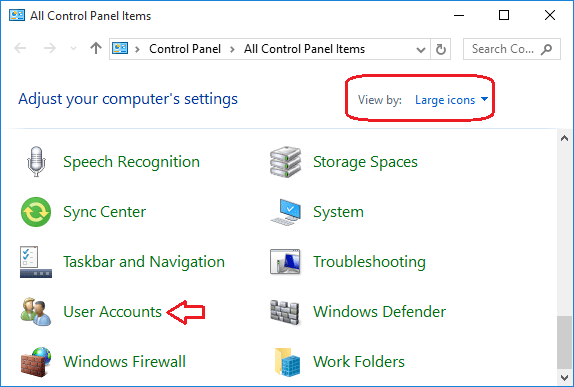
Task: Open the address bar history dropdown chevron
Action: click(421, 49)
